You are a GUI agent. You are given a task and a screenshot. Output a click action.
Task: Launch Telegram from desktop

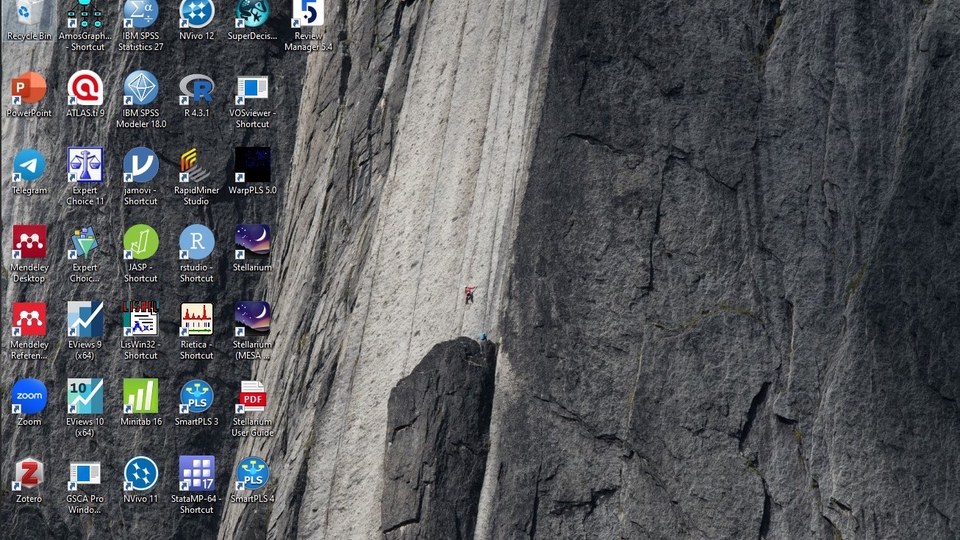[x=29, y=172]
